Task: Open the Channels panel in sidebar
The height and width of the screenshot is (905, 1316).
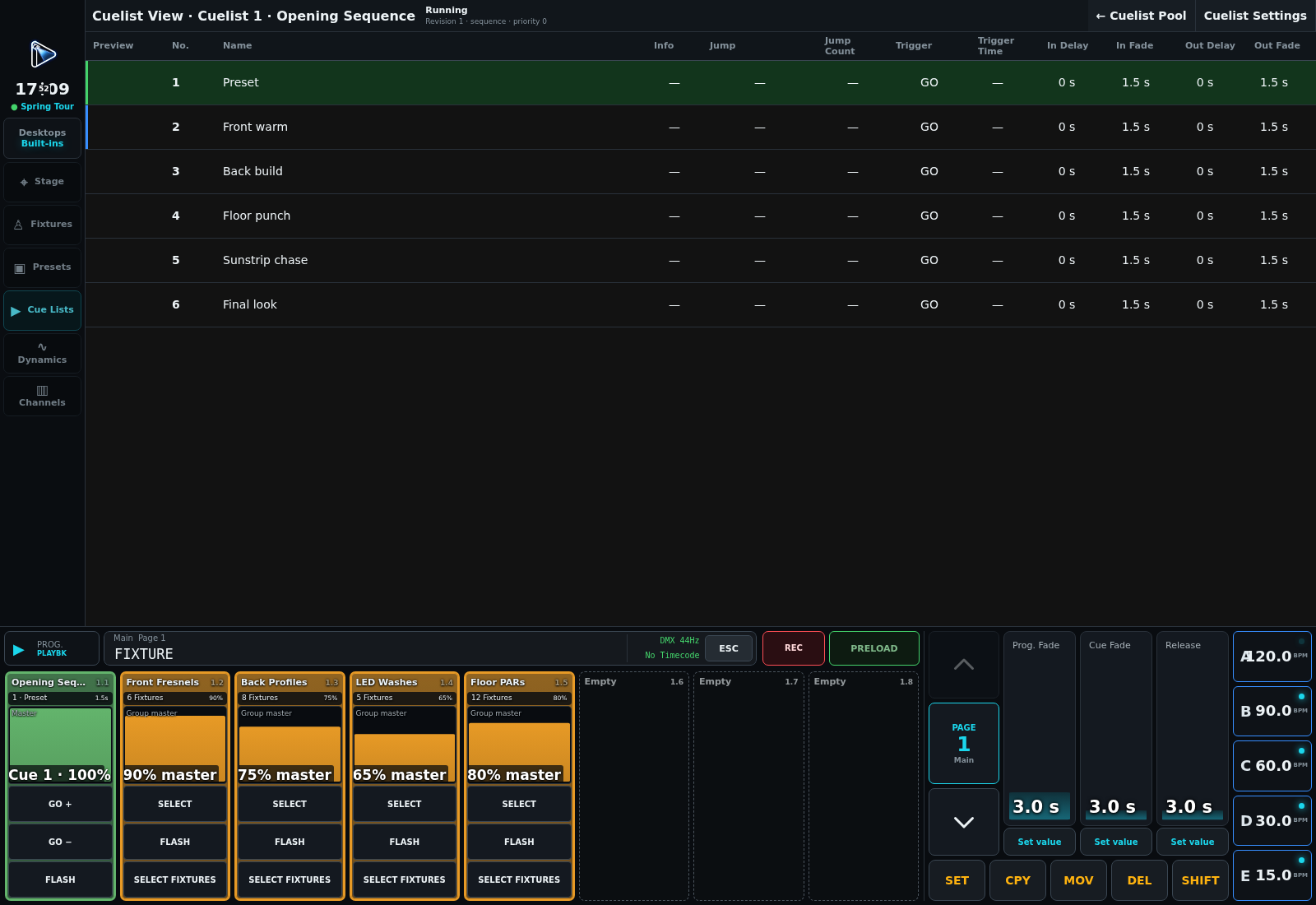Action: [42, 396]
